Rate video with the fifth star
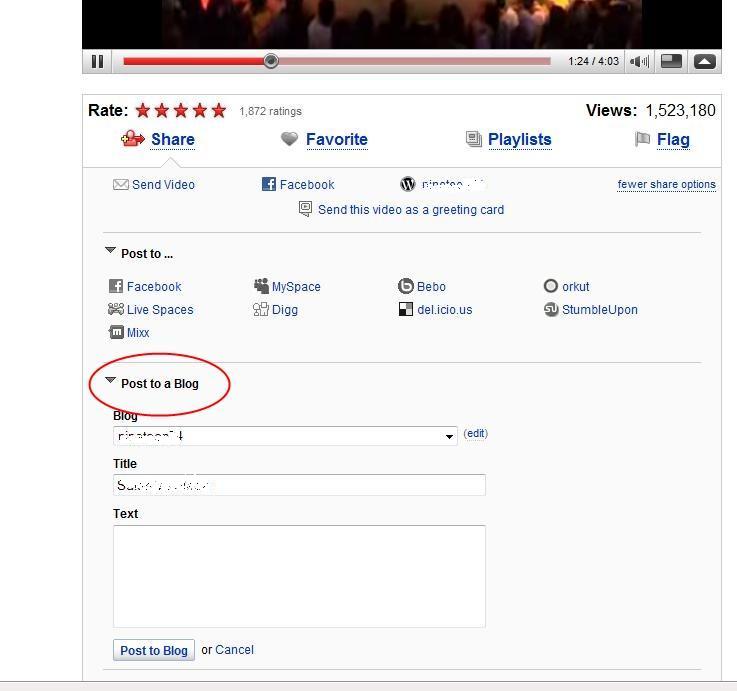The height and width of the screenshot is (691, 737). coord(218,111)
